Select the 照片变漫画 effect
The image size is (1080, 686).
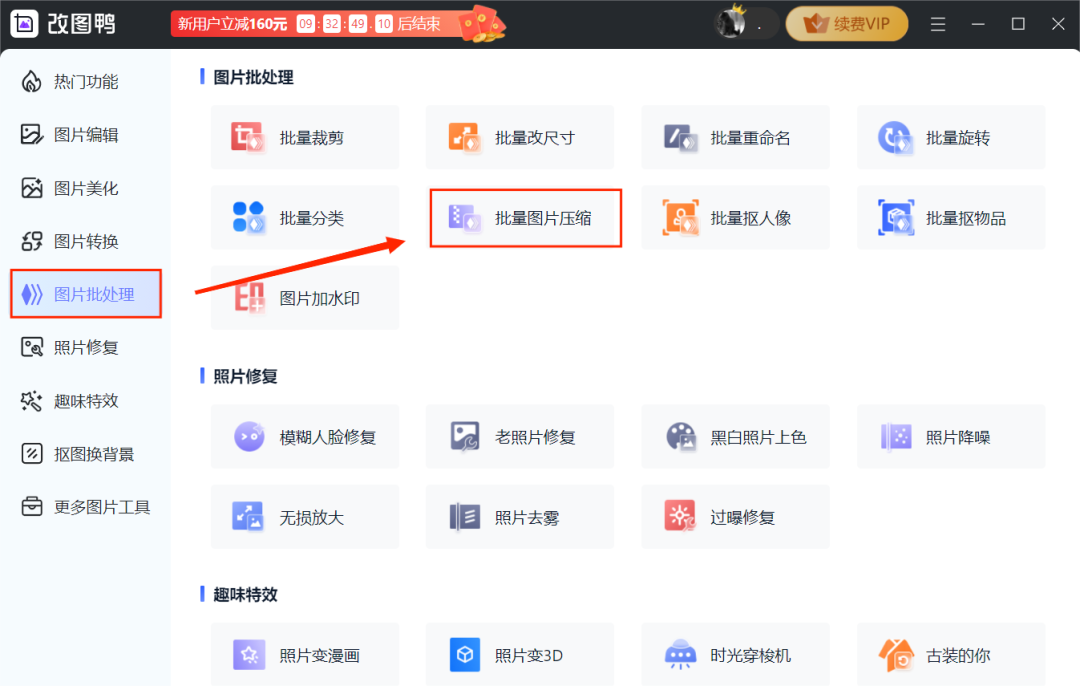point(304,654)
